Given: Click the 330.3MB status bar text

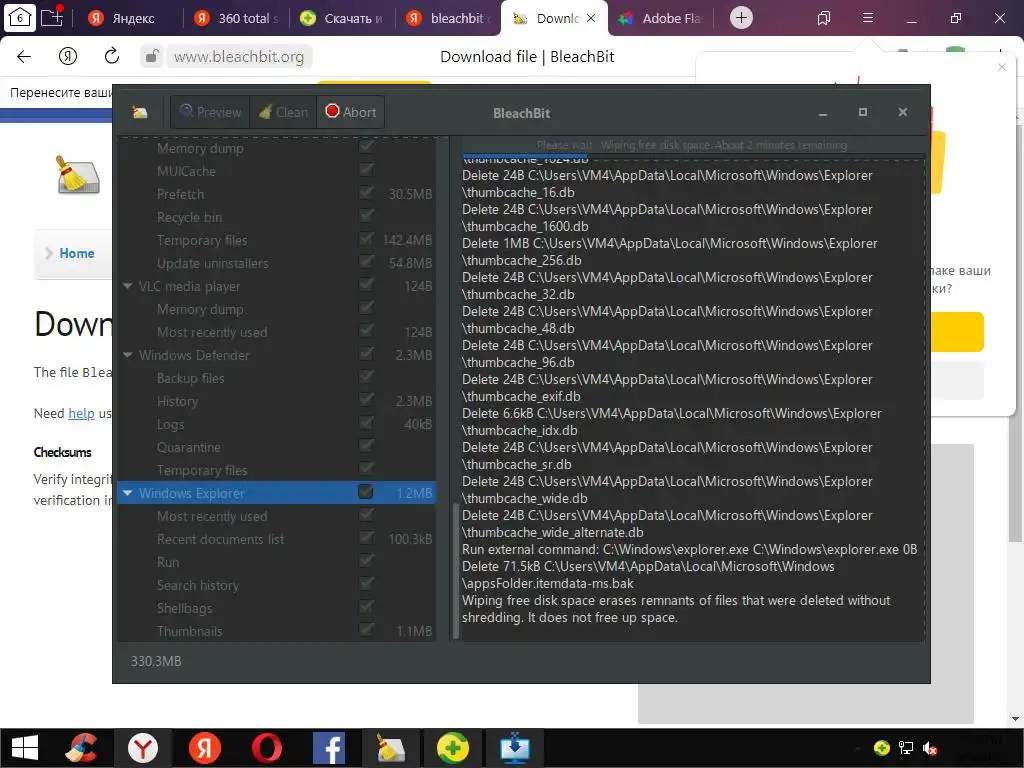Looking at the screenshot, I should pyautogui.click(x=156, y=661).
